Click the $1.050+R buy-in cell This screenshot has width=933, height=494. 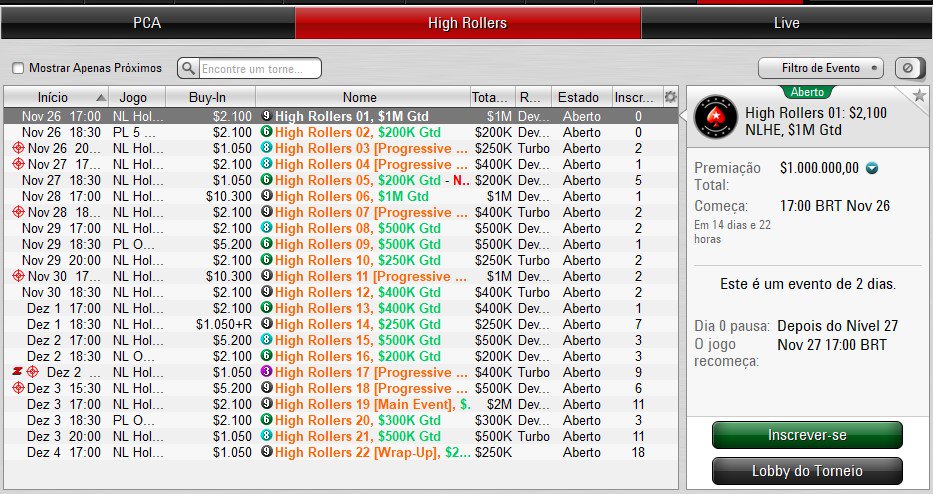click(x=224, y=324)
